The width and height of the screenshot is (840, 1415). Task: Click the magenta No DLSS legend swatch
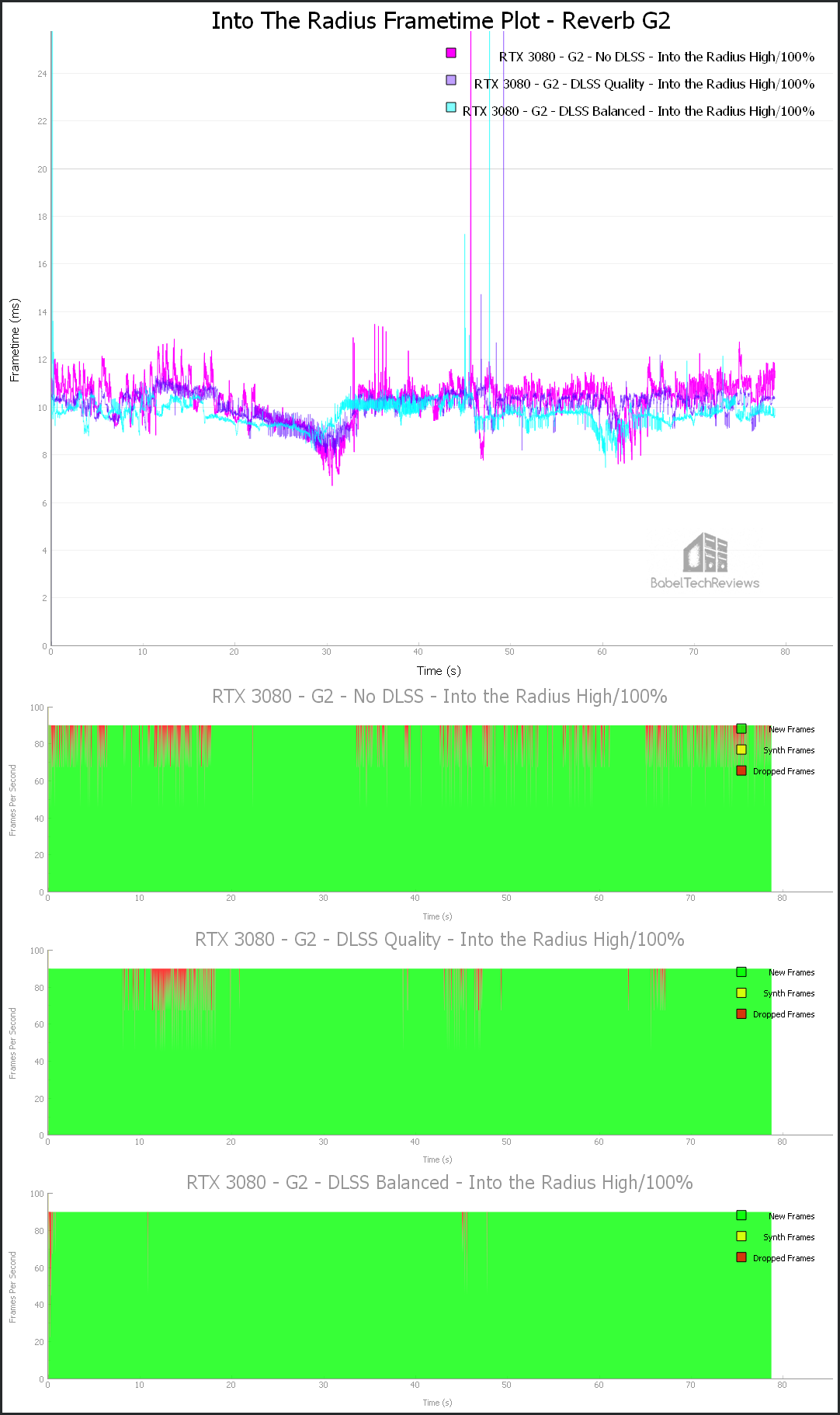[x=451, y=53]
